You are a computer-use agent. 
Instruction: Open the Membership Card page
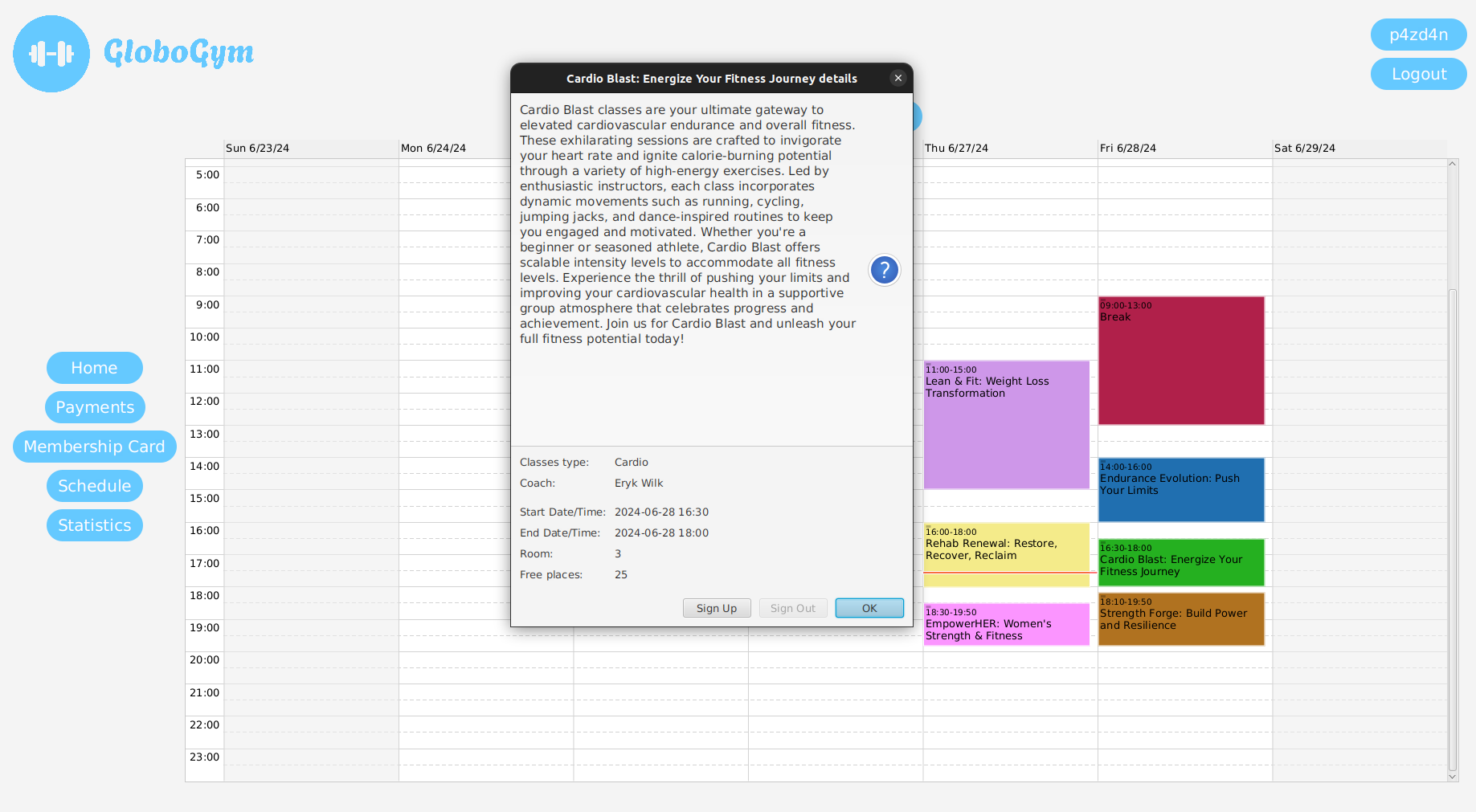pos(94,447)
